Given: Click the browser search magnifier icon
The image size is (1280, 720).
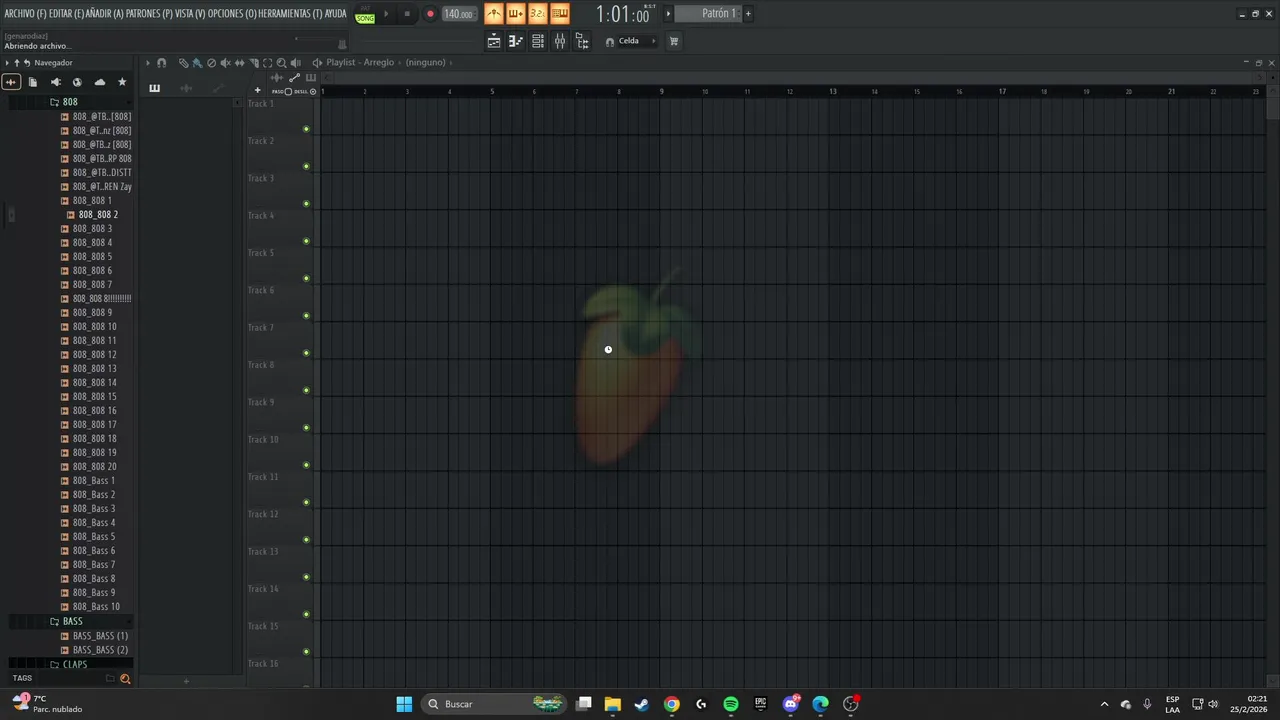Looking at the screenshot, I should click(x=125, y=678).
